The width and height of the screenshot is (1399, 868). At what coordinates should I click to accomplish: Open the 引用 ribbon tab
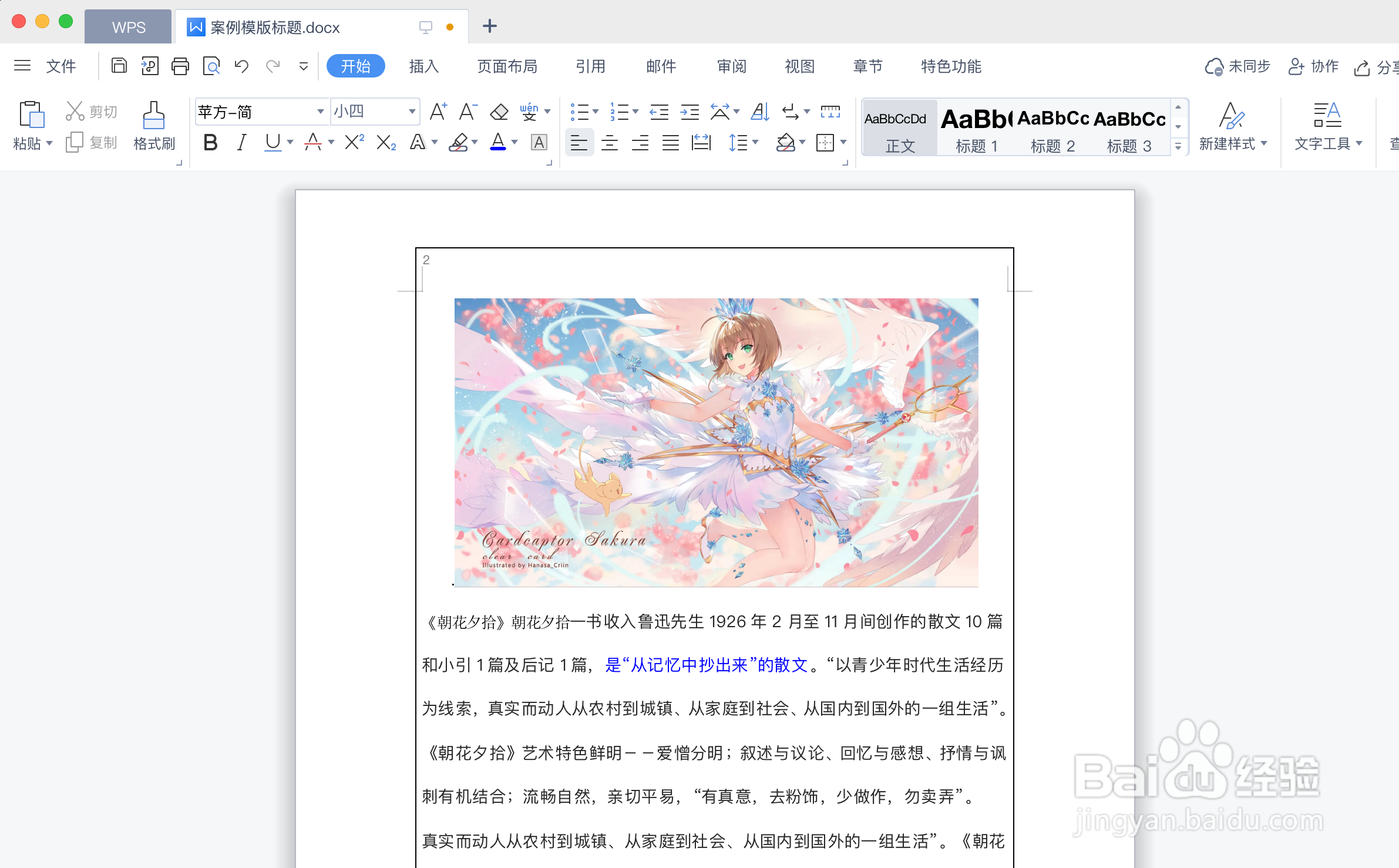coord(591,66)
